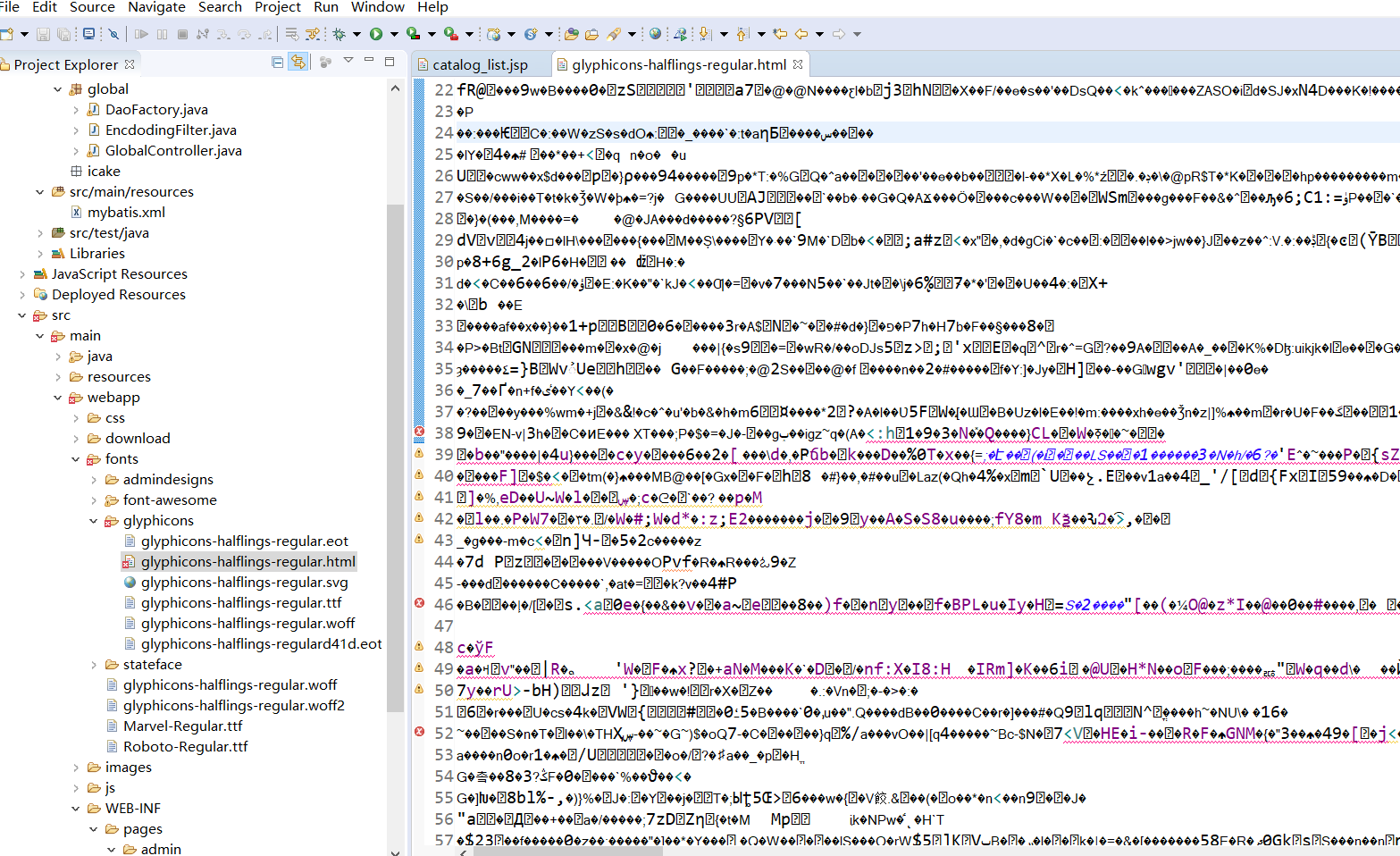Select Deployed Resources node
1400x856 pixels.
(119, 295)
